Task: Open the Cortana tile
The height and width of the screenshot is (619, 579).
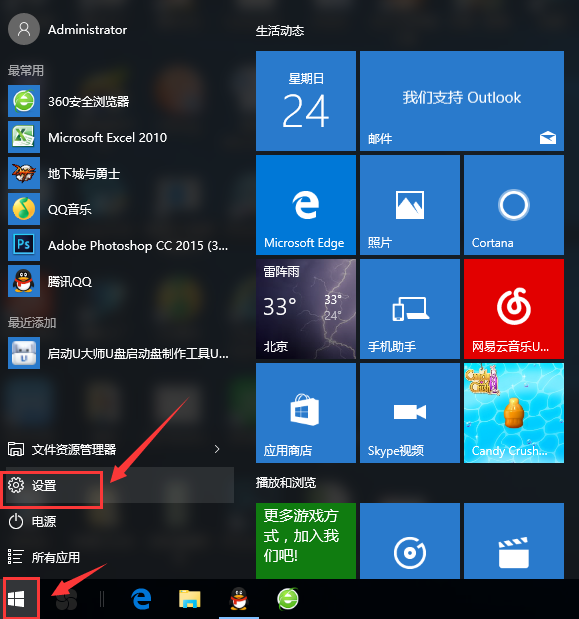Action: pos(514,205)
